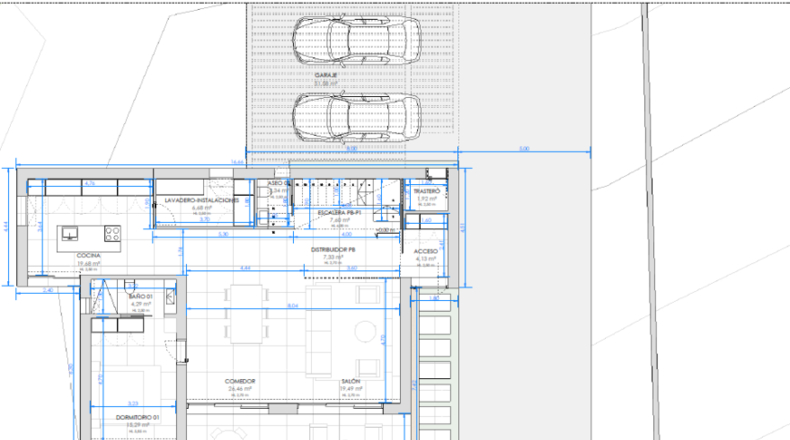The height and width of the screenshot is (440, 790).
Task: Click the 2.40 dimension below the kitchen
Action: pos(48,291)
